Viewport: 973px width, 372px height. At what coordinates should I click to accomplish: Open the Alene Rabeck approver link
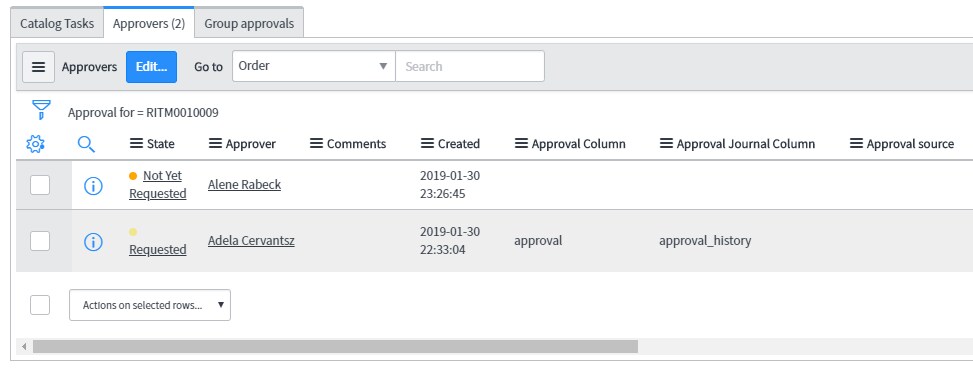coord(244,184)
